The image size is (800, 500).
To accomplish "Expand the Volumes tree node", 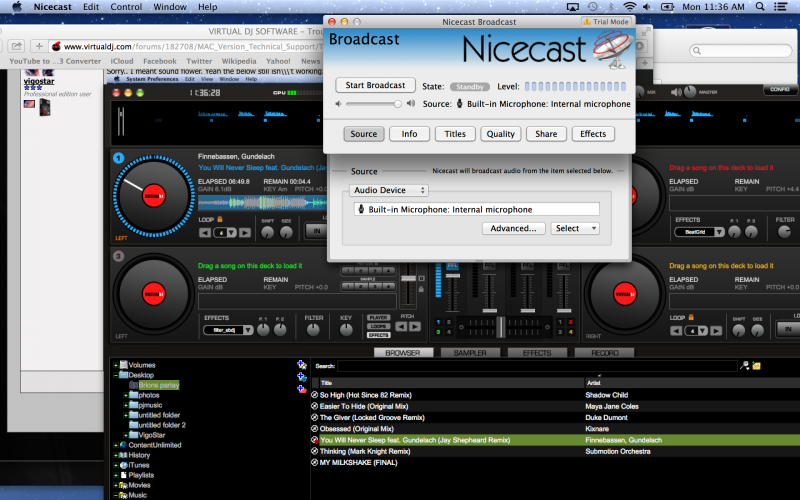I will tap(116, 365).
